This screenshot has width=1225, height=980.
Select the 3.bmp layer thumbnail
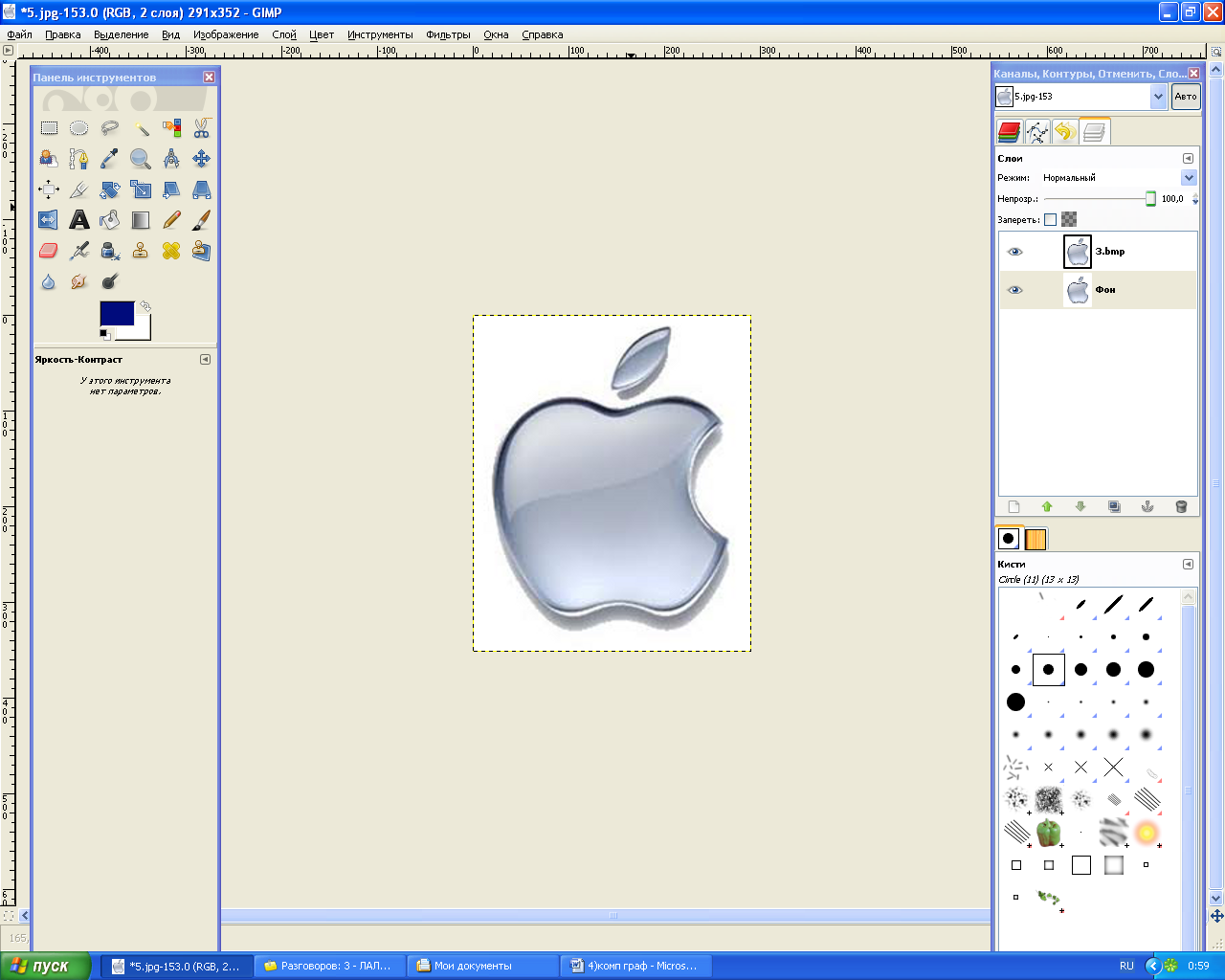click(1078, 252)
